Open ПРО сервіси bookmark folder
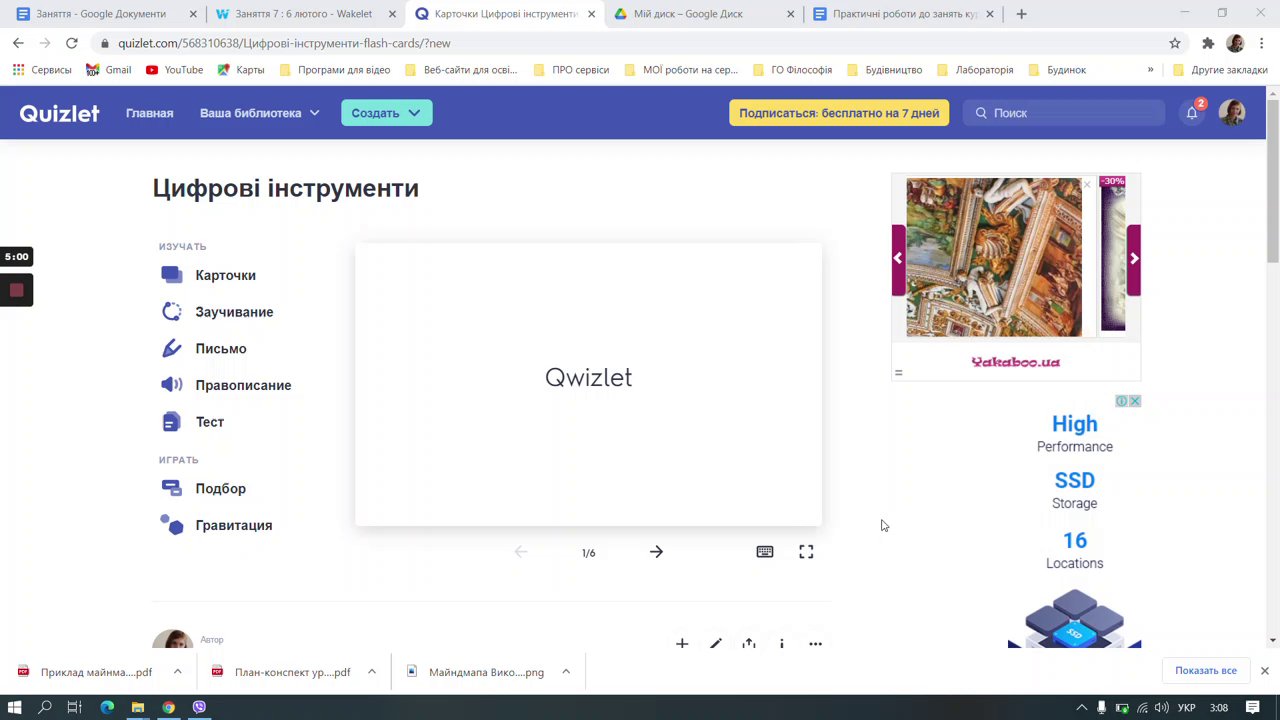The image size is (1280, 720). [571, 70]
